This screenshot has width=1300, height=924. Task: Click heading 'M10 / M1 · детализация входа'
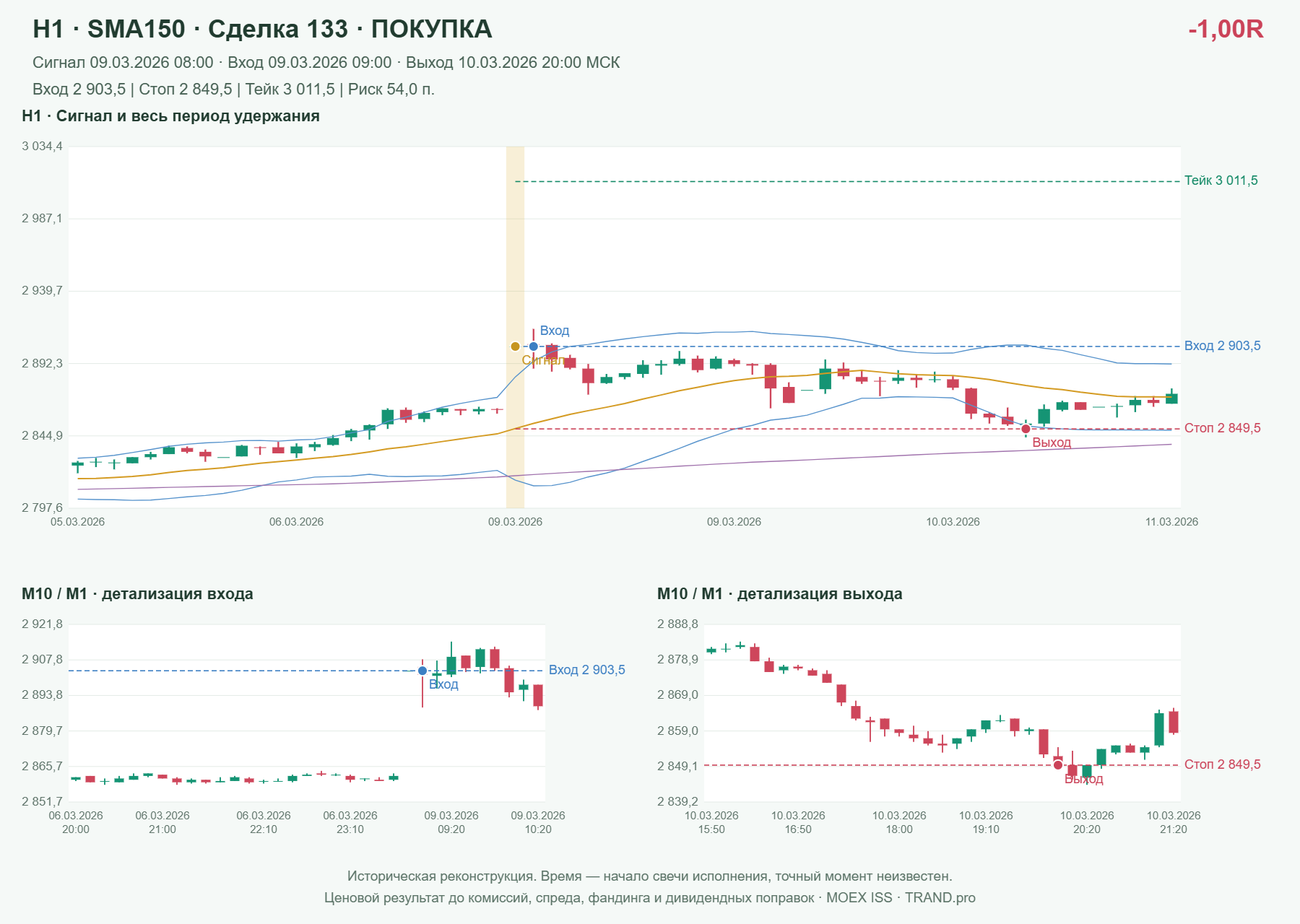pos(137,594)
